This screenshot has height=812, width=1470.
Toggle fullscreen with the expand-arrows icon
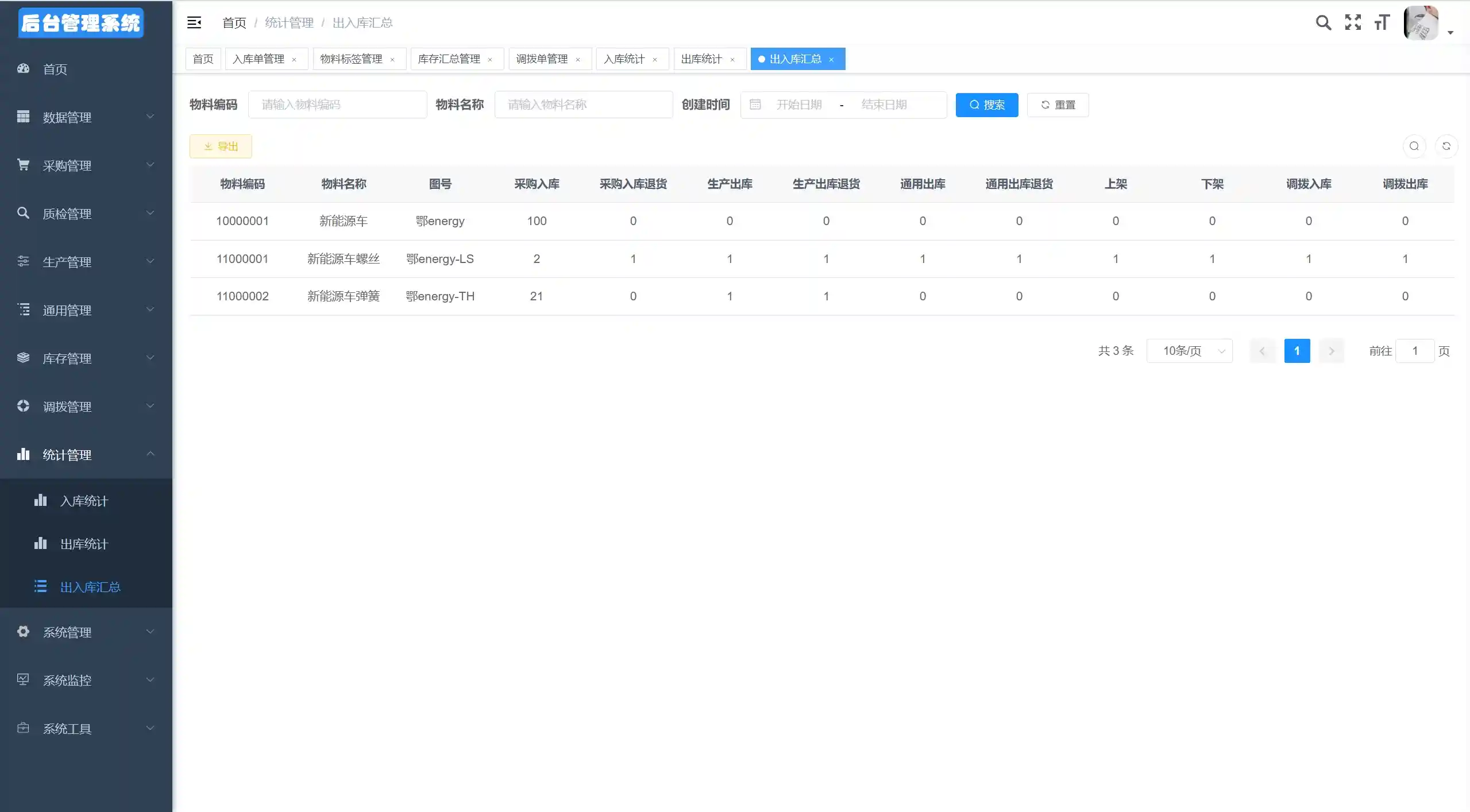click(x=1353, y=22)
